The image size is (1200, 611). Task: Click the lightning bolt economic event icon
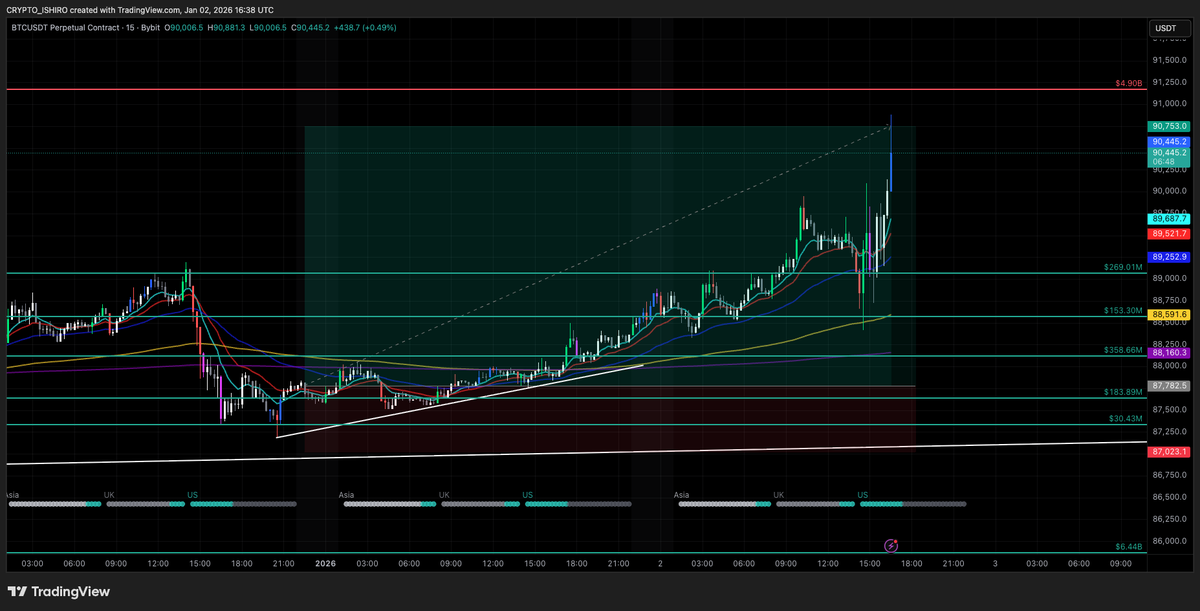[892, 545]
